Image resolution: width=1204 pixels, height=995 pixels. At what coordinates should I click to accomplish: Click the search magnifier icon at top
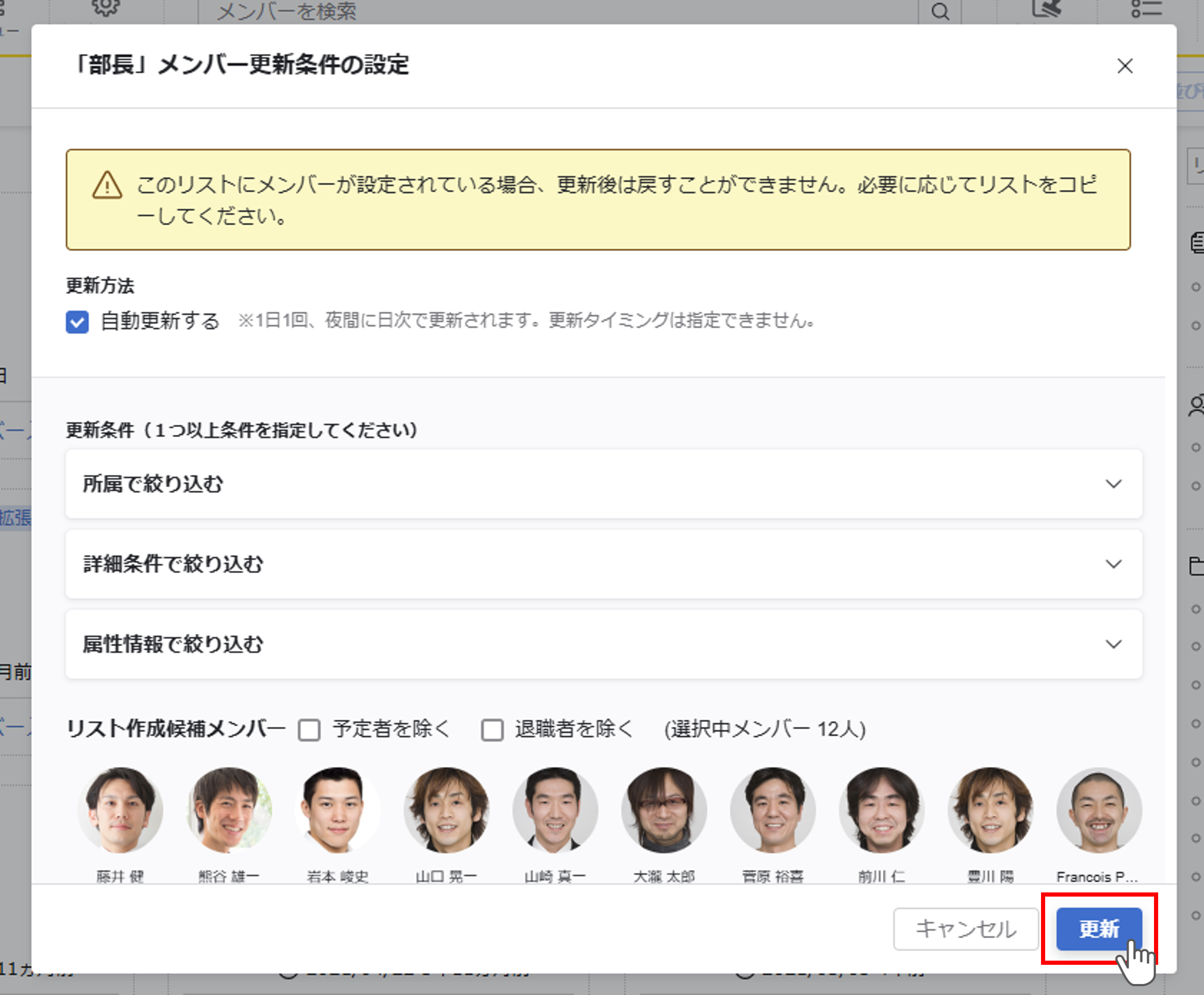[939, 11]
